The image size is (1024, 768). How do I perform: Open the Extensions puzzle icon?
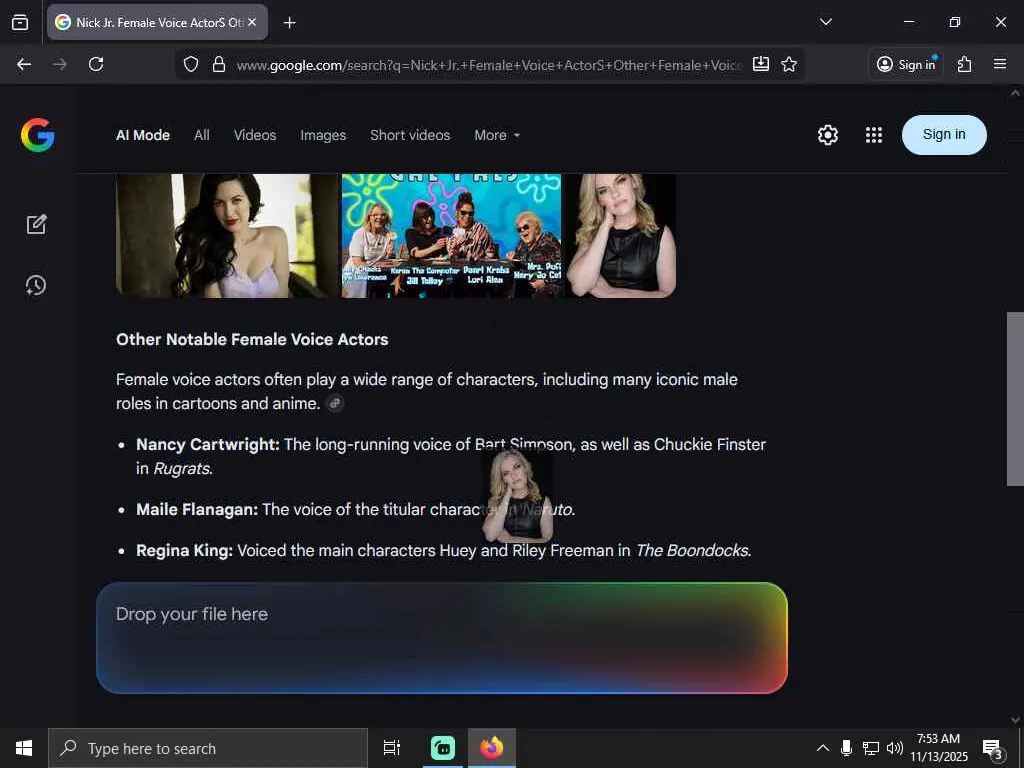965,64
